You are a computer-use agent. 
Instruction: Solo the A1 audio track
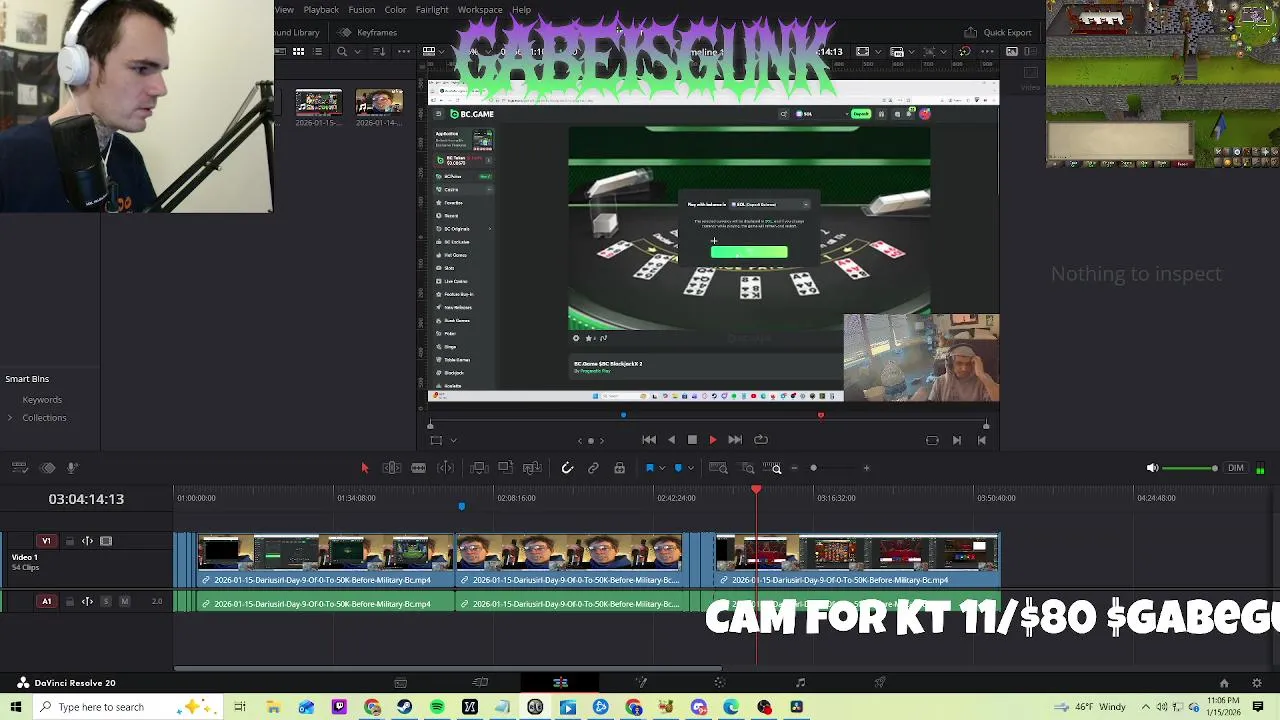pos(106,601)
